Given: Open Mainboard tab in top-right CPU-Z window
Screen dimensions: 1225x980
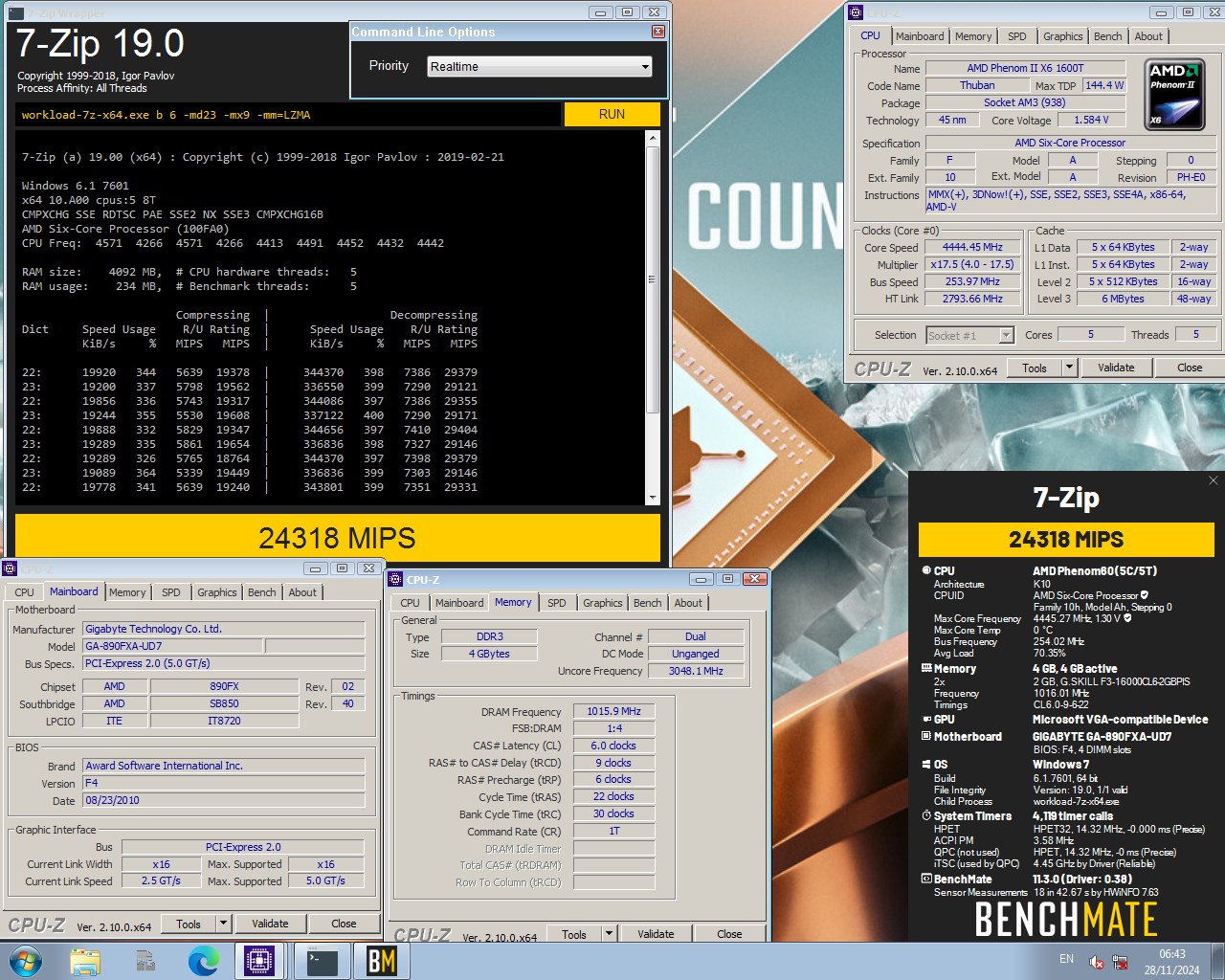Looking at the screenshot, I should tap(920, 36).
